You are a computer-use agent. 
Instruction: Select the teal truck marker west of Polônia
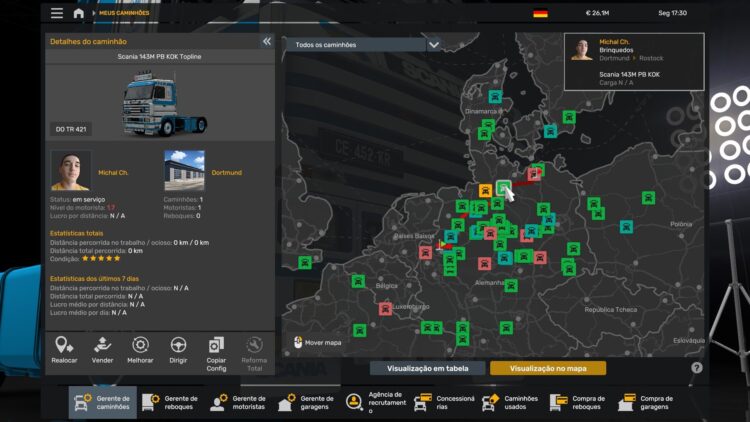(626, 226)
